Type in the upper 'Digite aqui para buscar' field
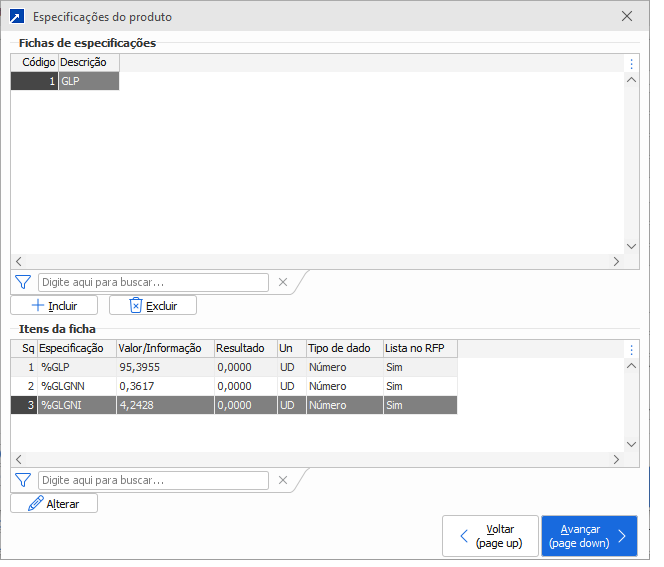 click(153, 283)
